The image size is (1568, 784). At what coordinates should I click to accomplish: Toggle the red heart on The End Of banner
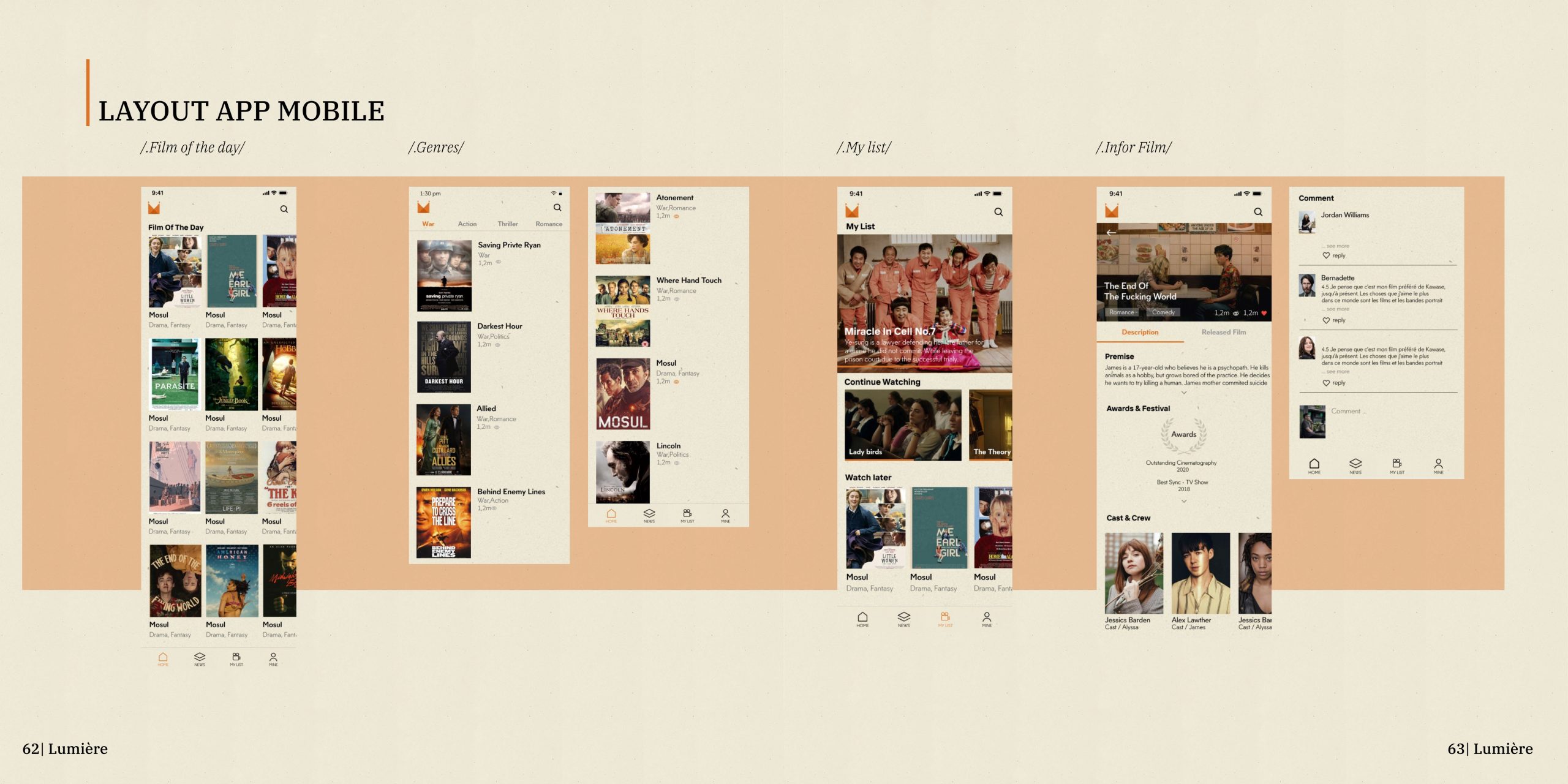point(1264,313)
